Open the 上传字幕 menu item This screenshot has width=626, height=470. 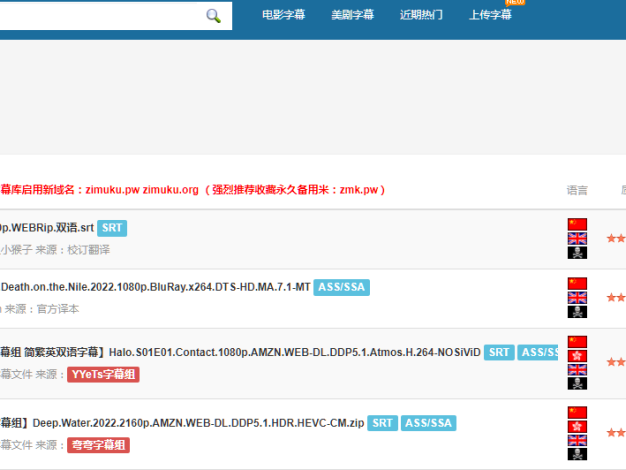[490, 15]
